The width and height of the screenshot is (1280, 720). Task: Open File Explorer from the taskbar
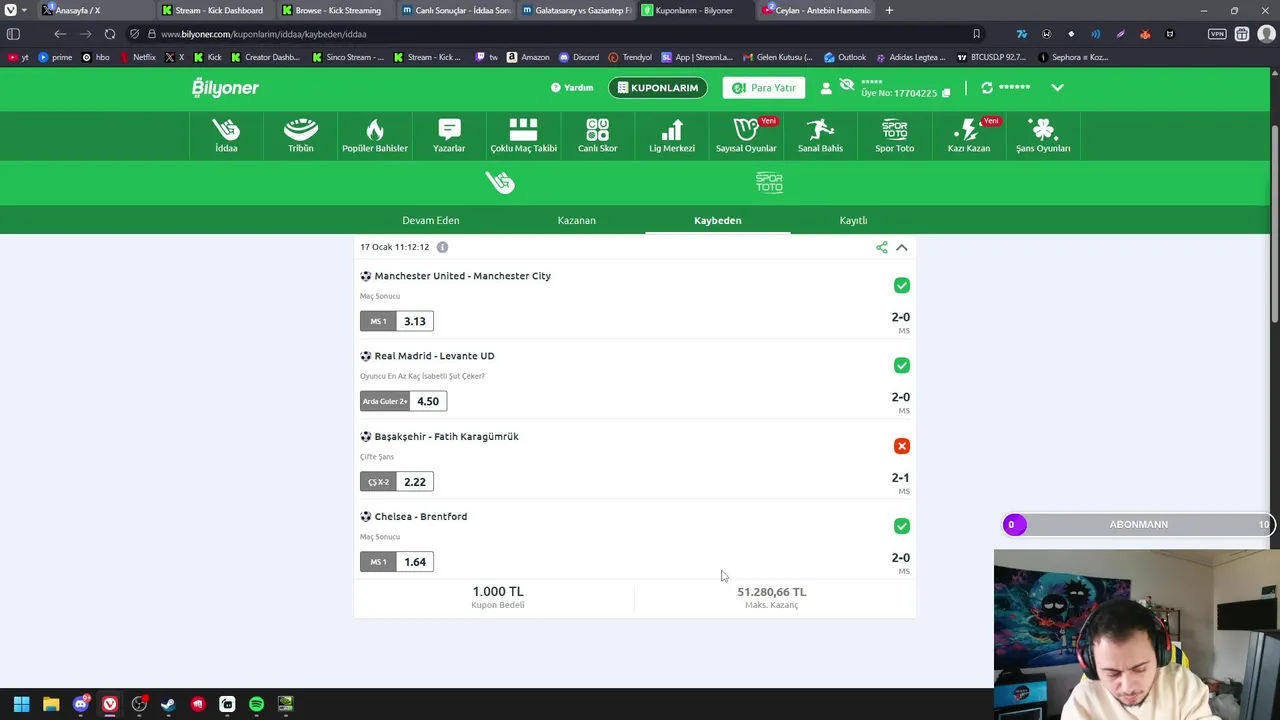coord(51,704)
